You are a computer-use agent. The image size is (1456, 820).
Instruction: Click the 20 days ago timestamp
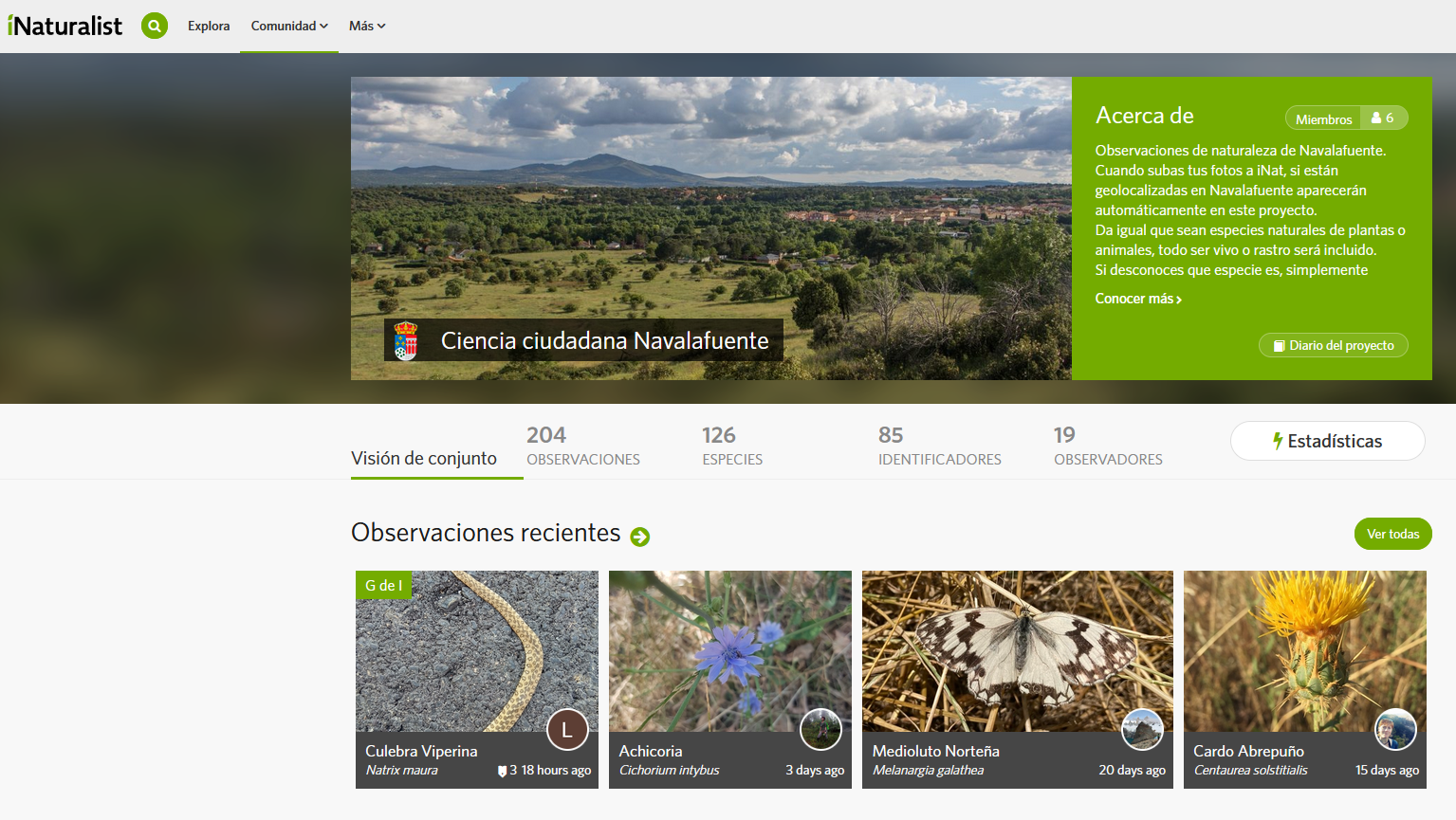click(x=1132, y=770)
